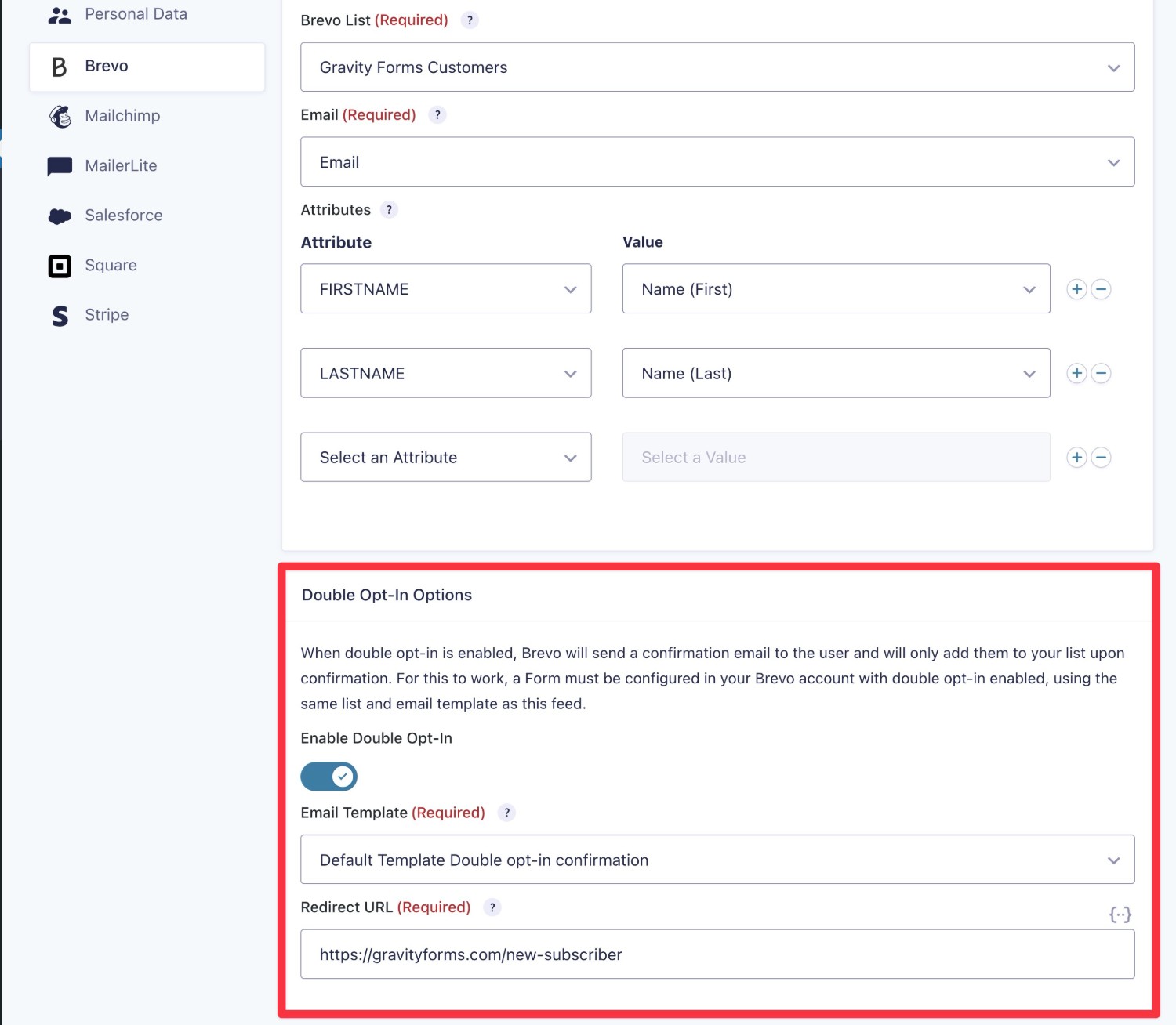
Task: Select the Brevo settings tab
Action: (147, 67)
